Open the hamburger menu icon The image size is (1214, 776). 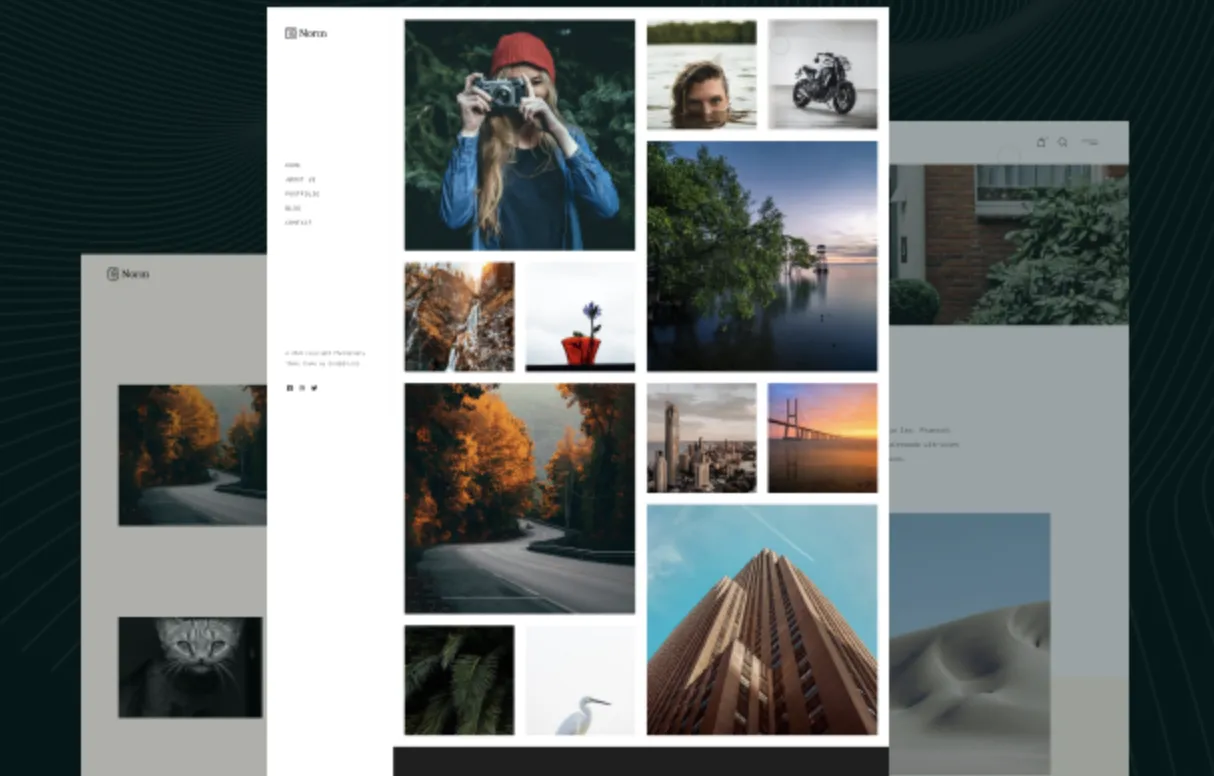click(x=1090, y=142)
